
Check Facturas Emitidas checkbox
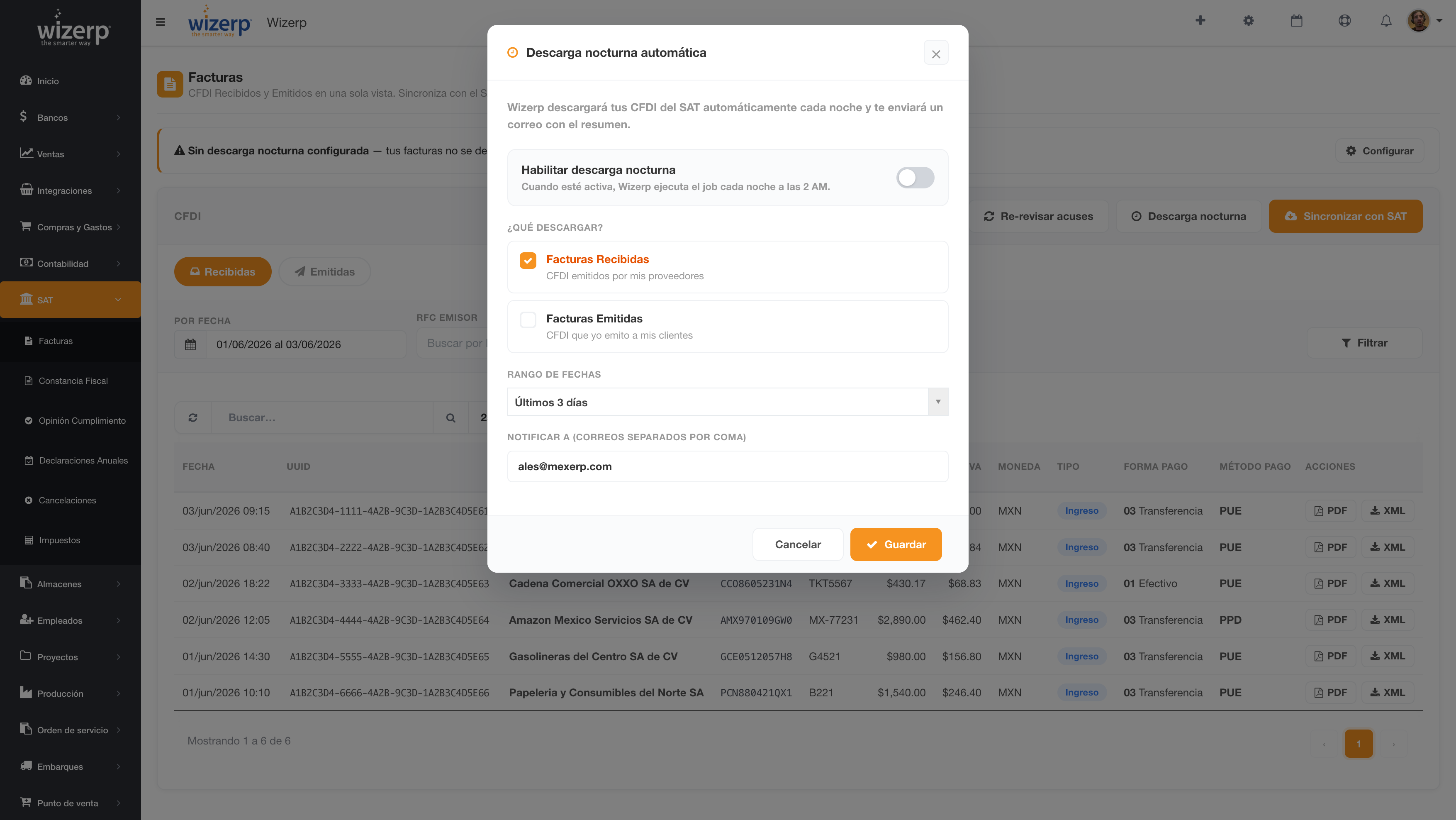[x=528, y=320]
